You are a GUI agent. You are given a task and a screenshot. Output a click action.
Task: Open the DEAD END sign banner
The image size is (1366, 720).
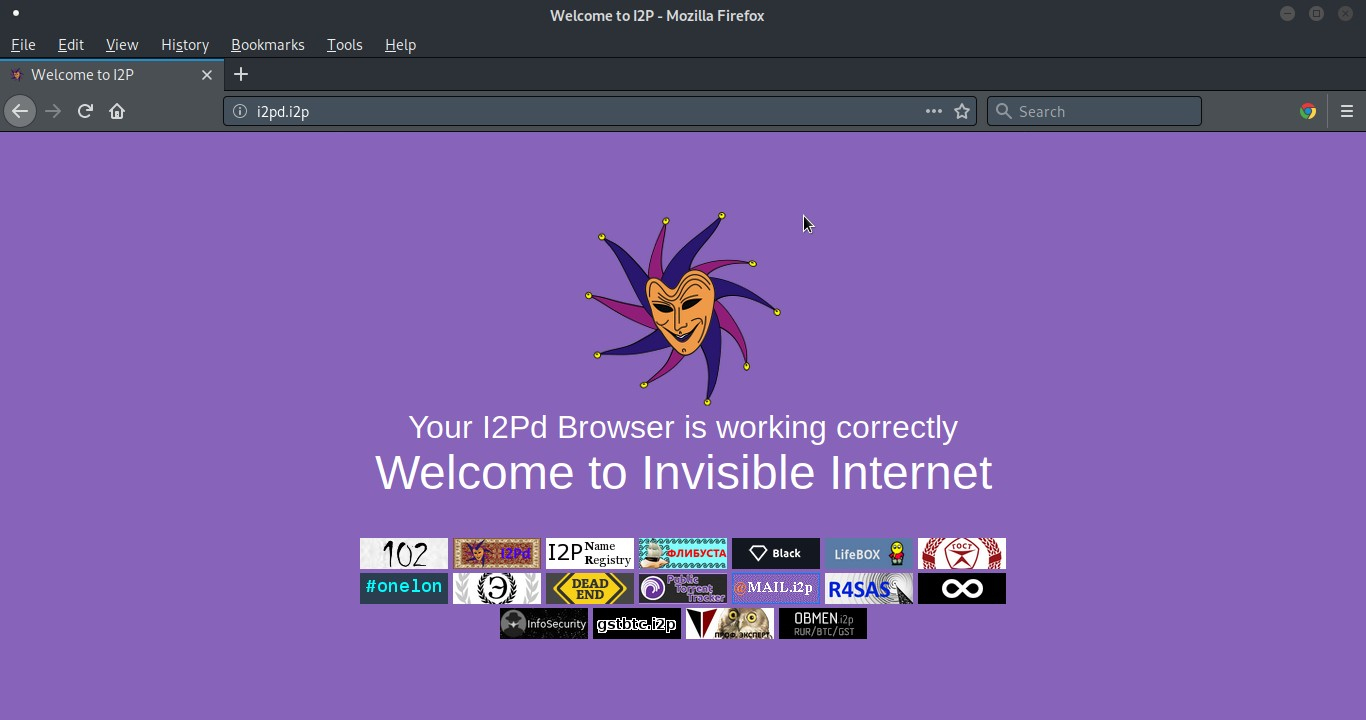tap(590, 588)
